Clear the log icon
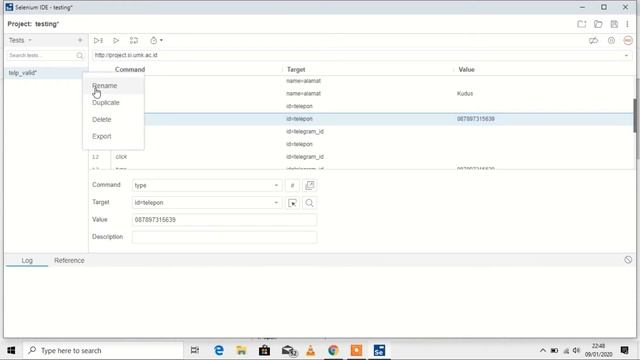The image size is (640, 360). coord(628,260)
